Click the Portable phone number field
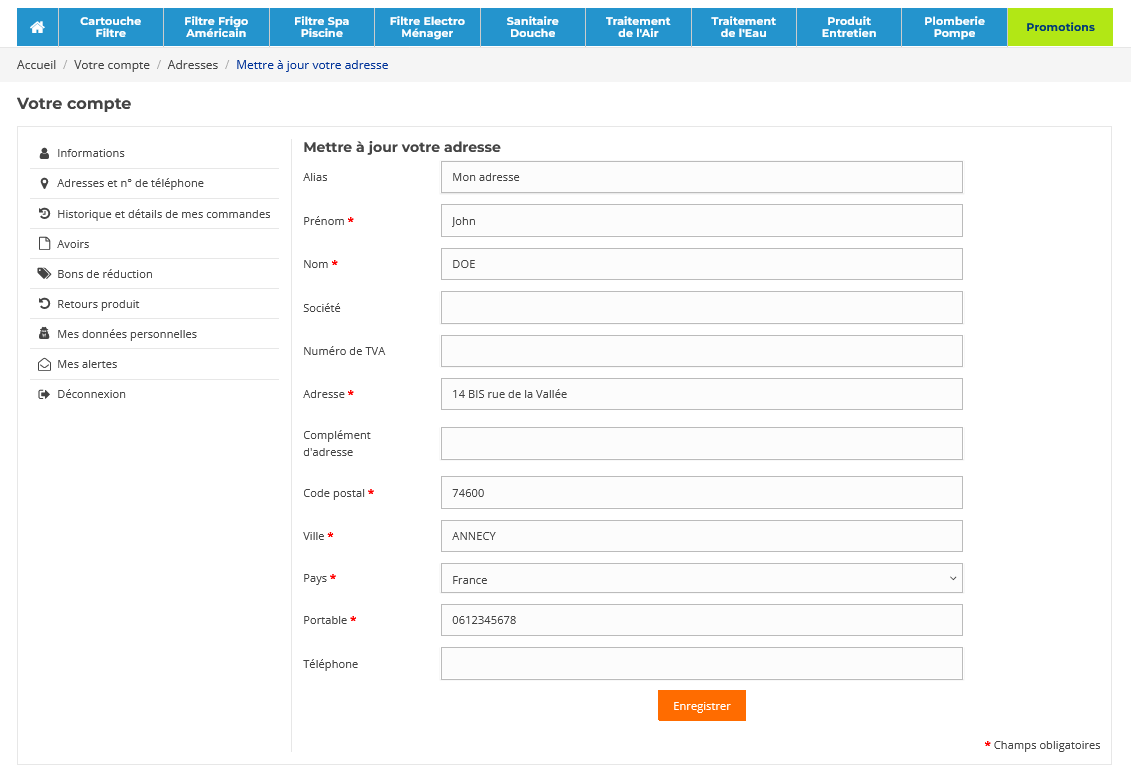1132x772 pixels. pos(701,620)
